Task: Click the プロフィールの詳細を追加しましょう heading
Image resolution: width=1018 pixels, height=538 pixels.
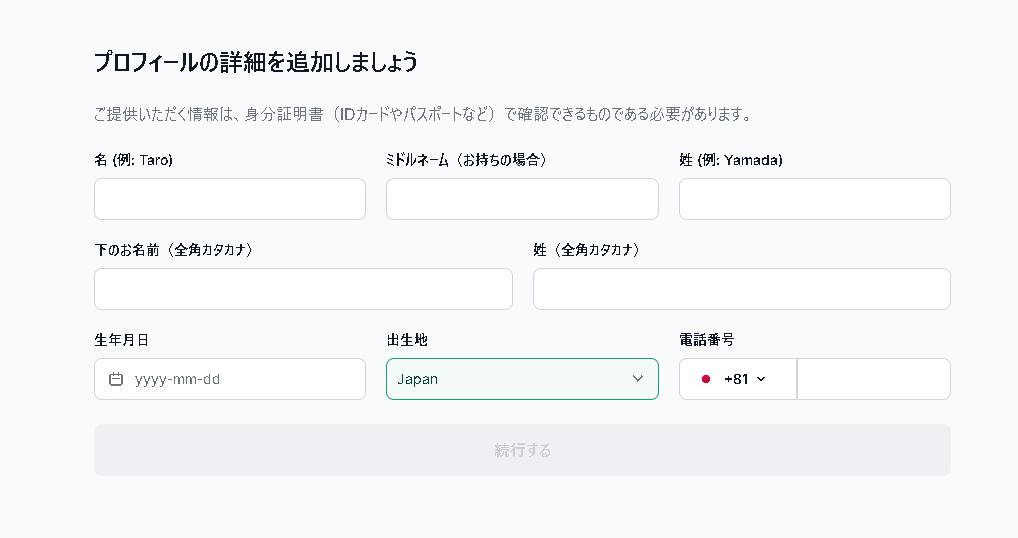Action: pyautogui.click(x=256, y=62)
